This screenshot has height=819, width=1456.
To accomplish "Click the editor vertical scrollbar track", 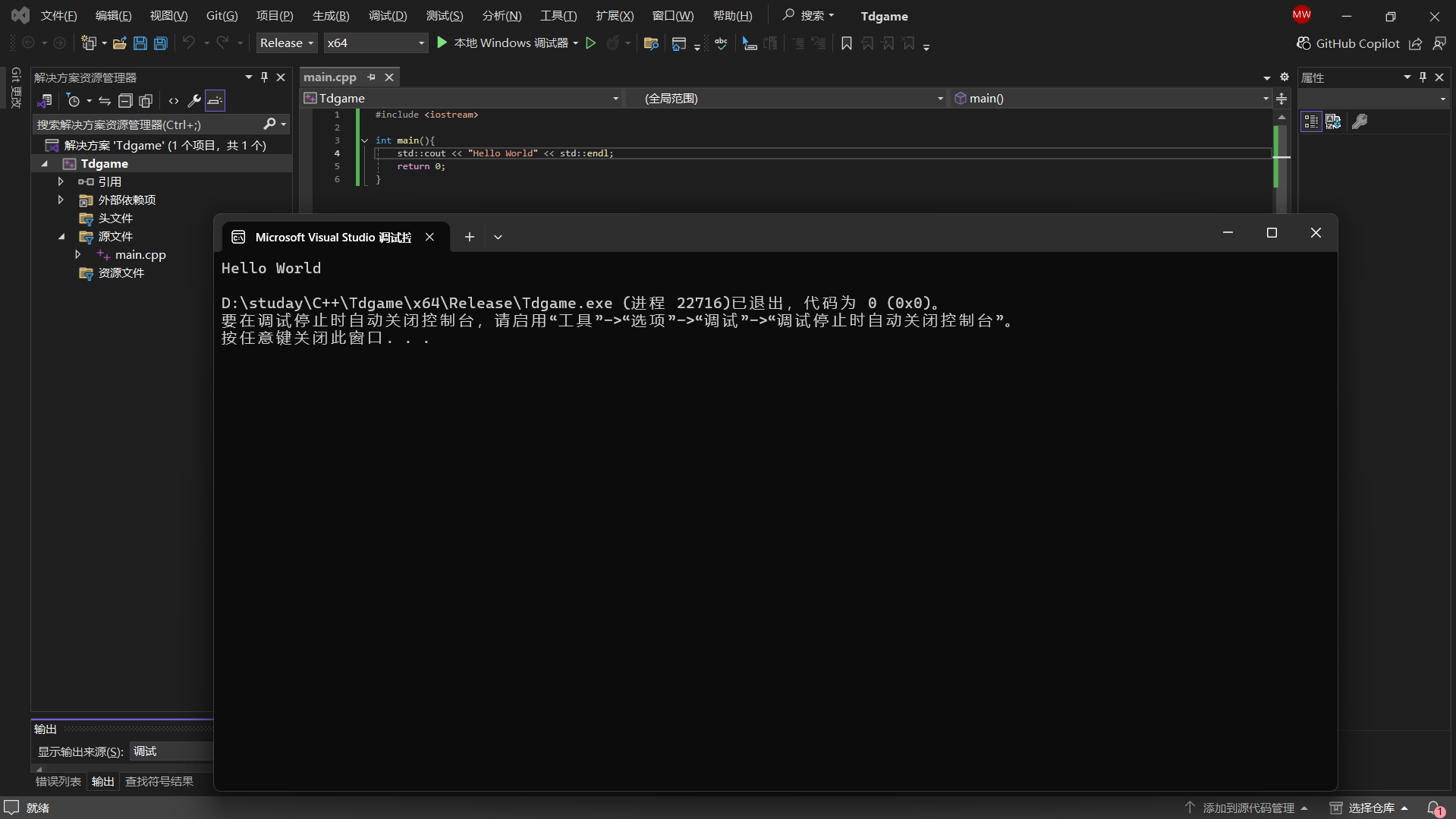I will coord(1281,190).
